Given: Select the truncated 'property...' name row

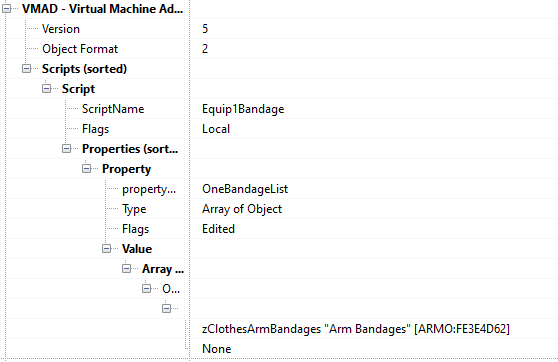Looking at the screenshot, I should coord(149,189).
